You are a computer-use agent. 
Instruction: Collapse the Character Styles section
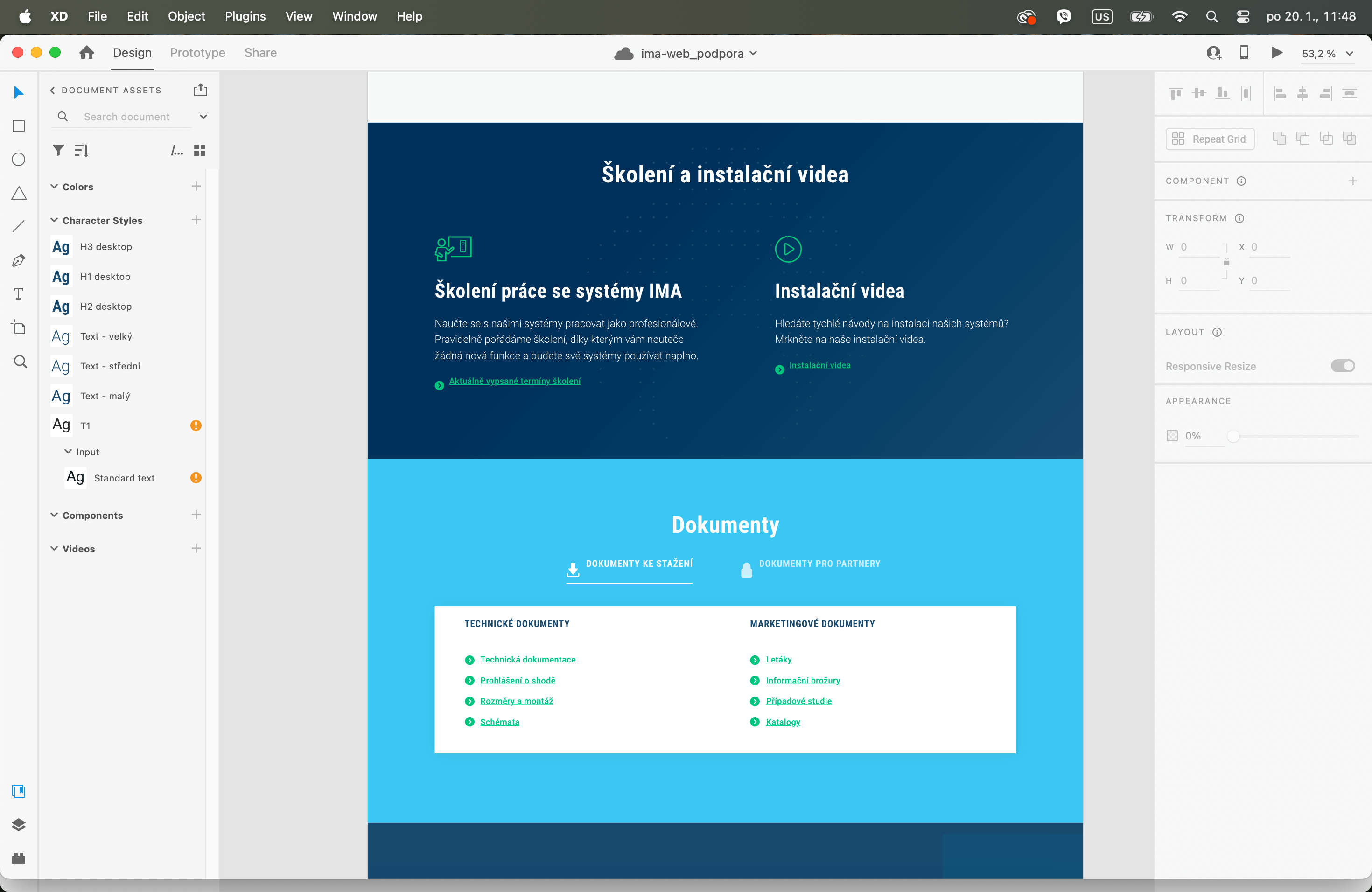coord(54,220)
